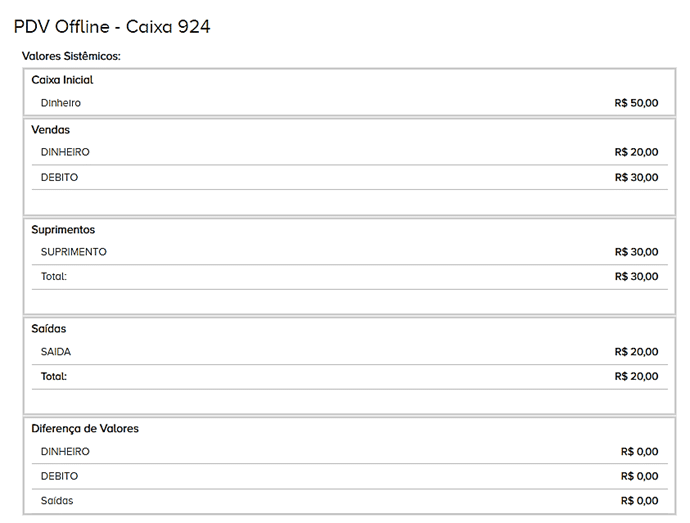Select the DINHEIRO label under Vendas
Image resolution: width=690 pixels, height=523 pixels.
[65, 152]
